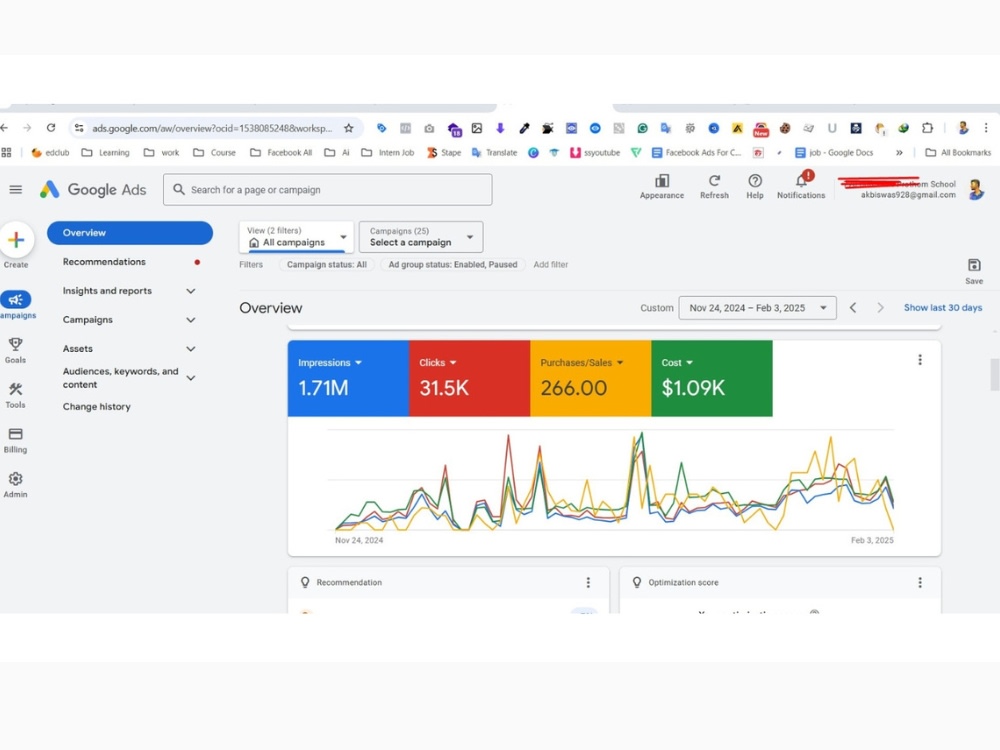Open the hamburger main menu
Screen dimensions: 1000x750
click(x=16, y=189)
